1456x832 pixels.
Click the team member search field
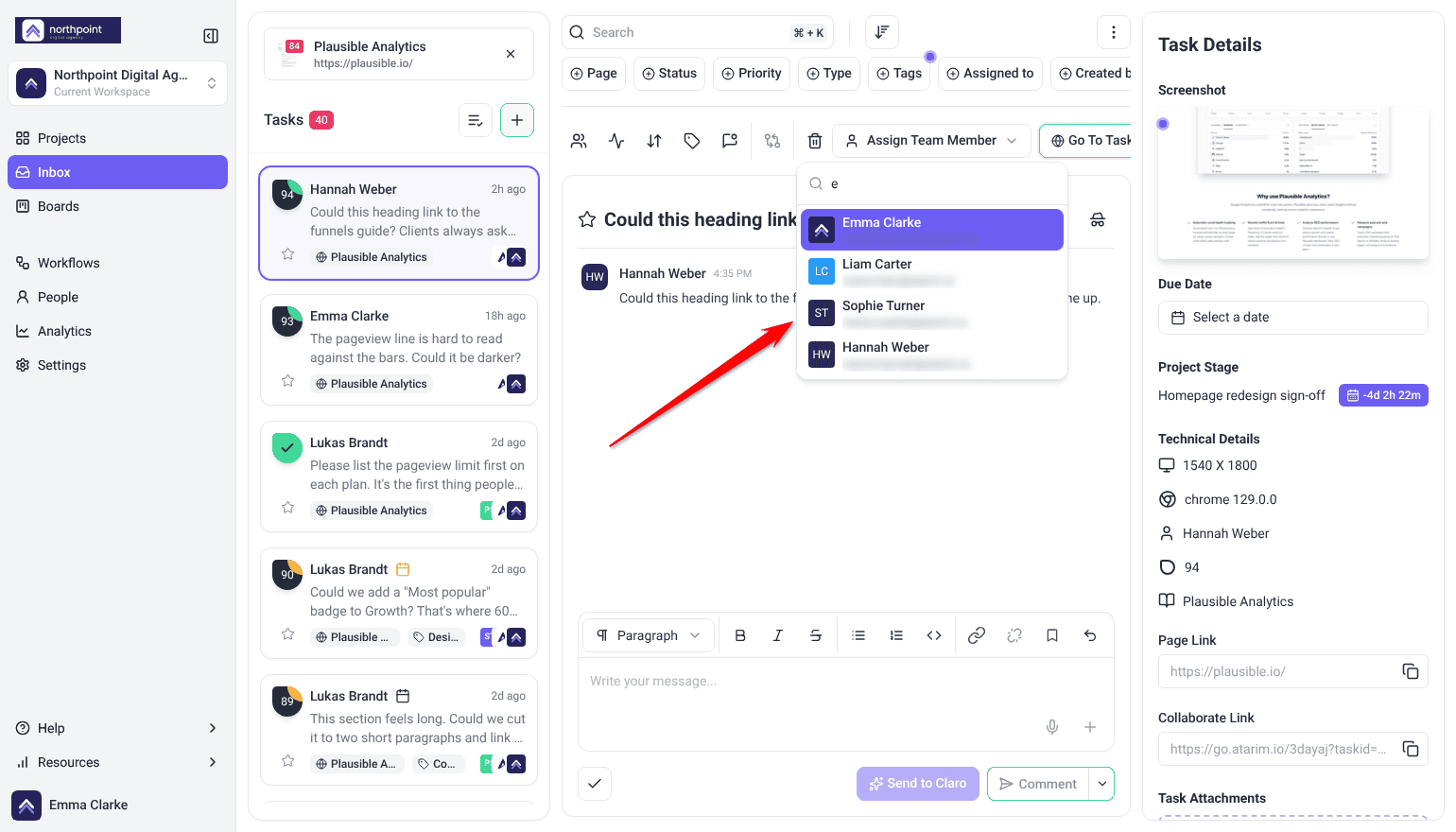pyautogui.click(x=932, y=183)
